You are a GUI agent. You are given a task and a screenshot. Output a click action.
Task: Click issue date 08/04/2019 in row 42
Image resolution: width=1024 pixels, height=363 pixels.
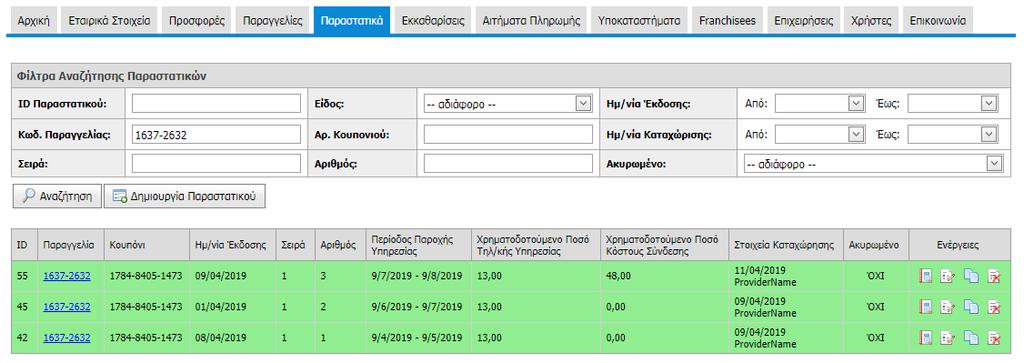[x=221, y=338]
